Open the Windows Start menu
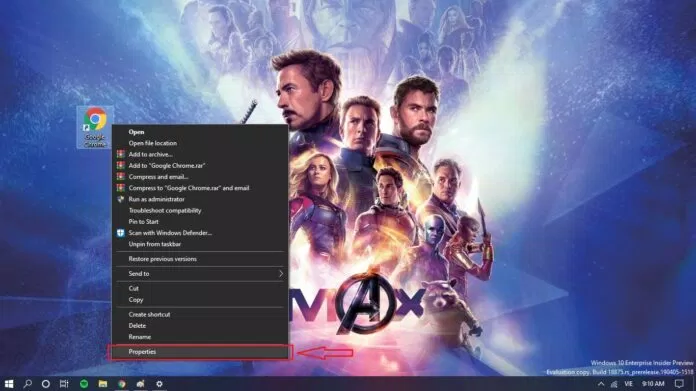Viewport: 696px width, 391px height. (x=8, y=383)
